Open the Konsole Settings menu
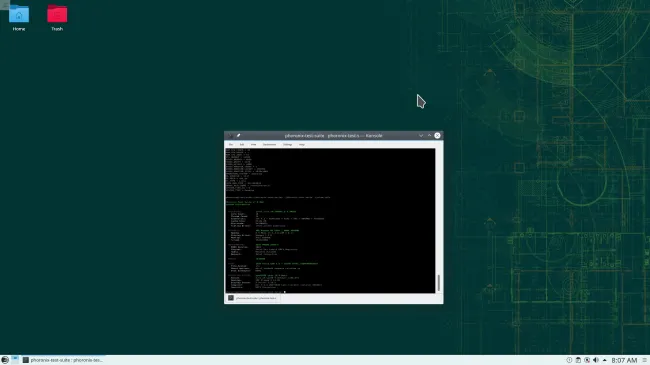 click(x=288, y=144)
